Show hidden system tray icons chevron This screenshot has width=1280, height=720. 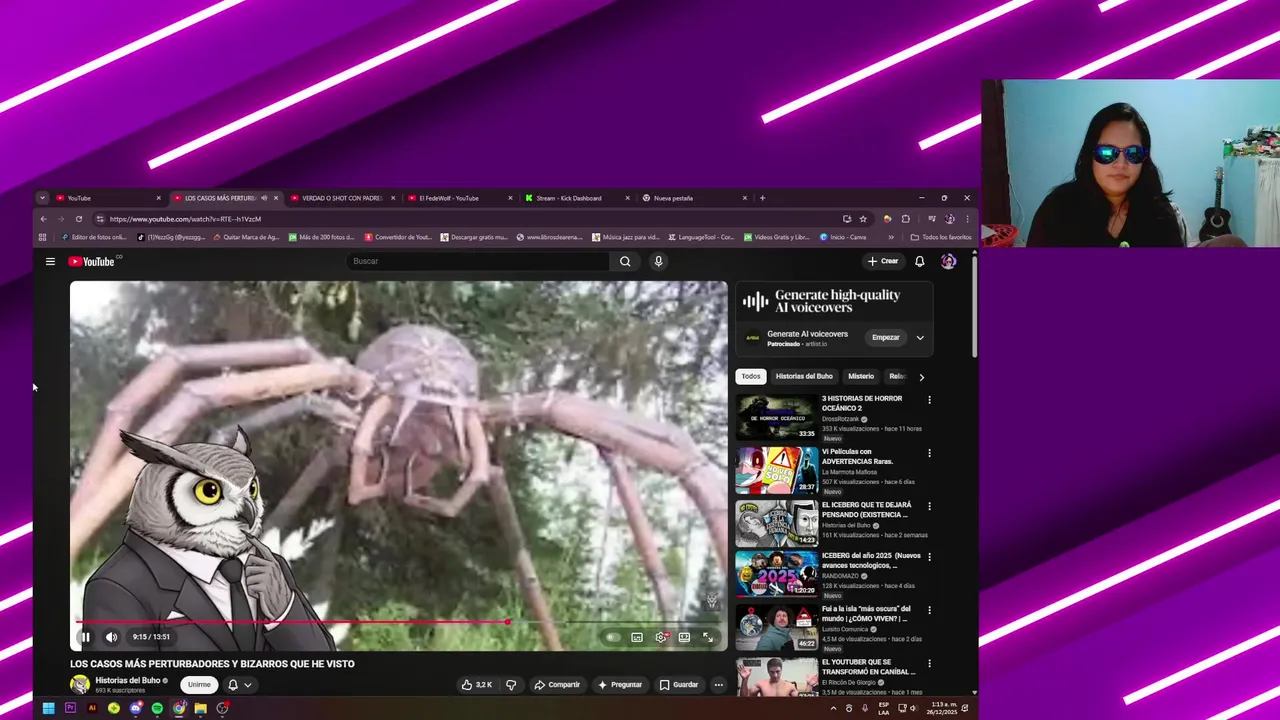[x=833, y=708]
